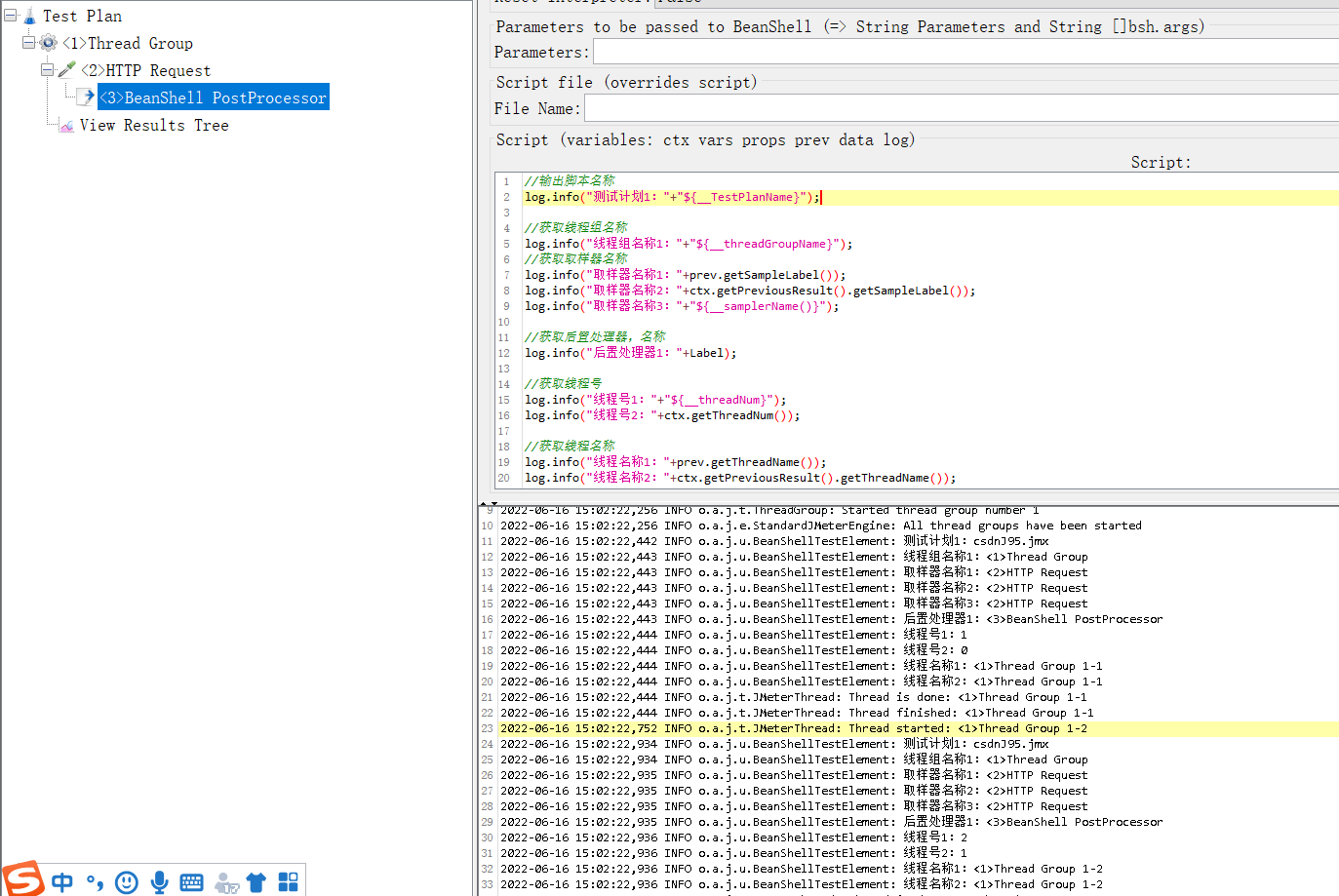Click log line '线程号2: 1'
The width and height of the screenshot is (1339, 896).
pos(734,853)
